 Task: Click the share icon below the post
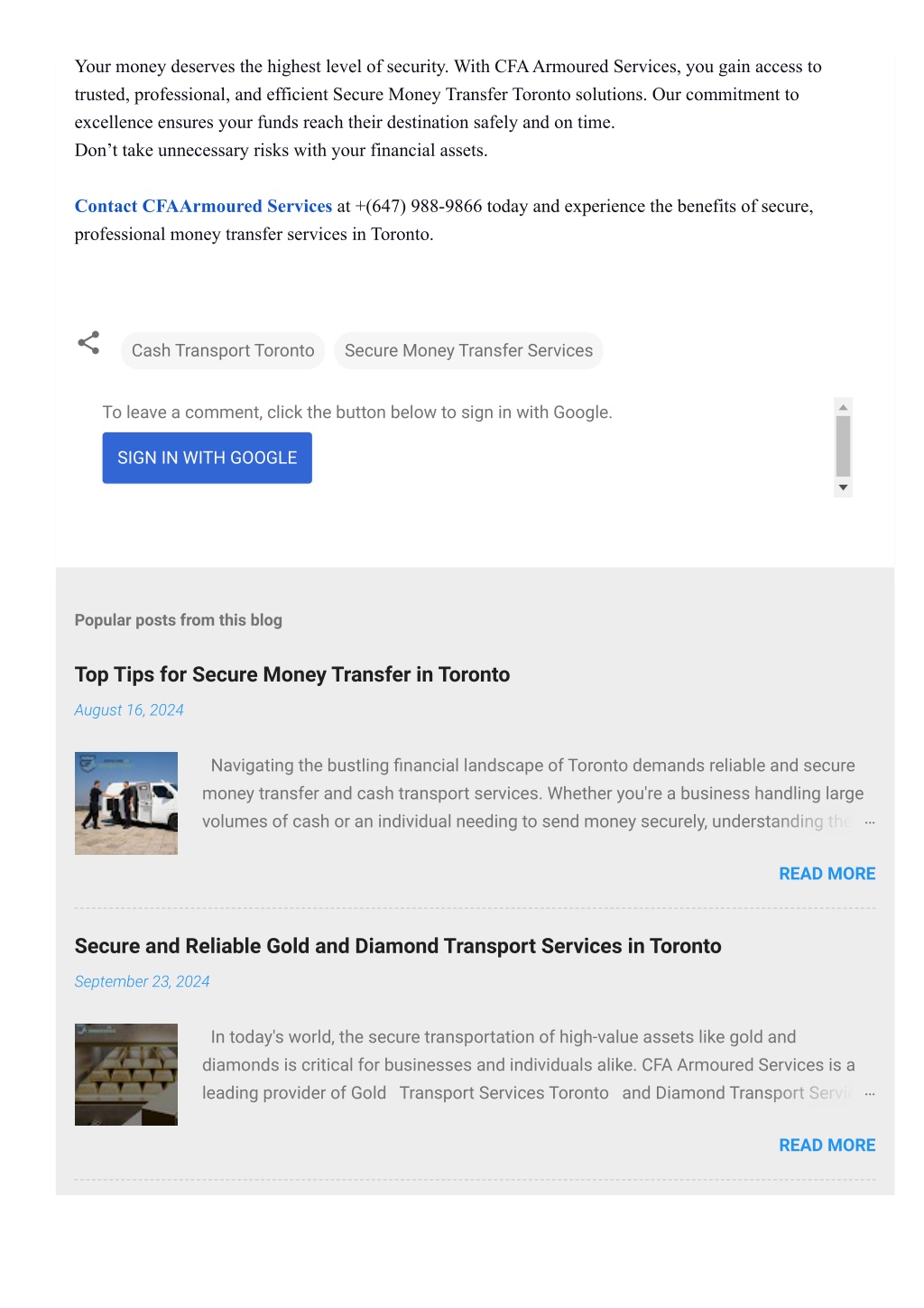tap(88, 342)
